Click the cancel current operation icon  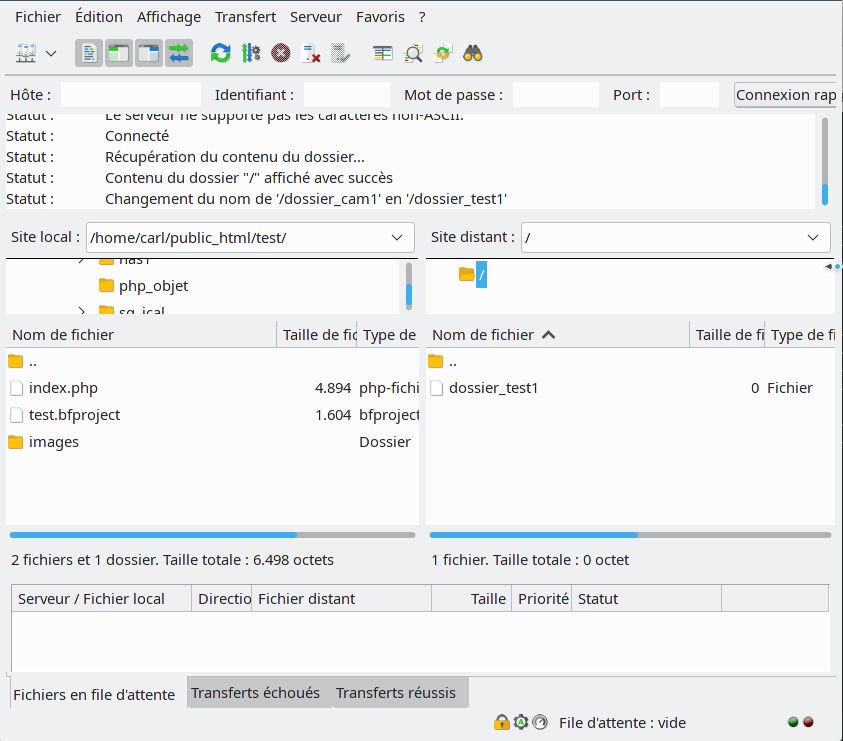pyautogui.click(x=281, y=53)
